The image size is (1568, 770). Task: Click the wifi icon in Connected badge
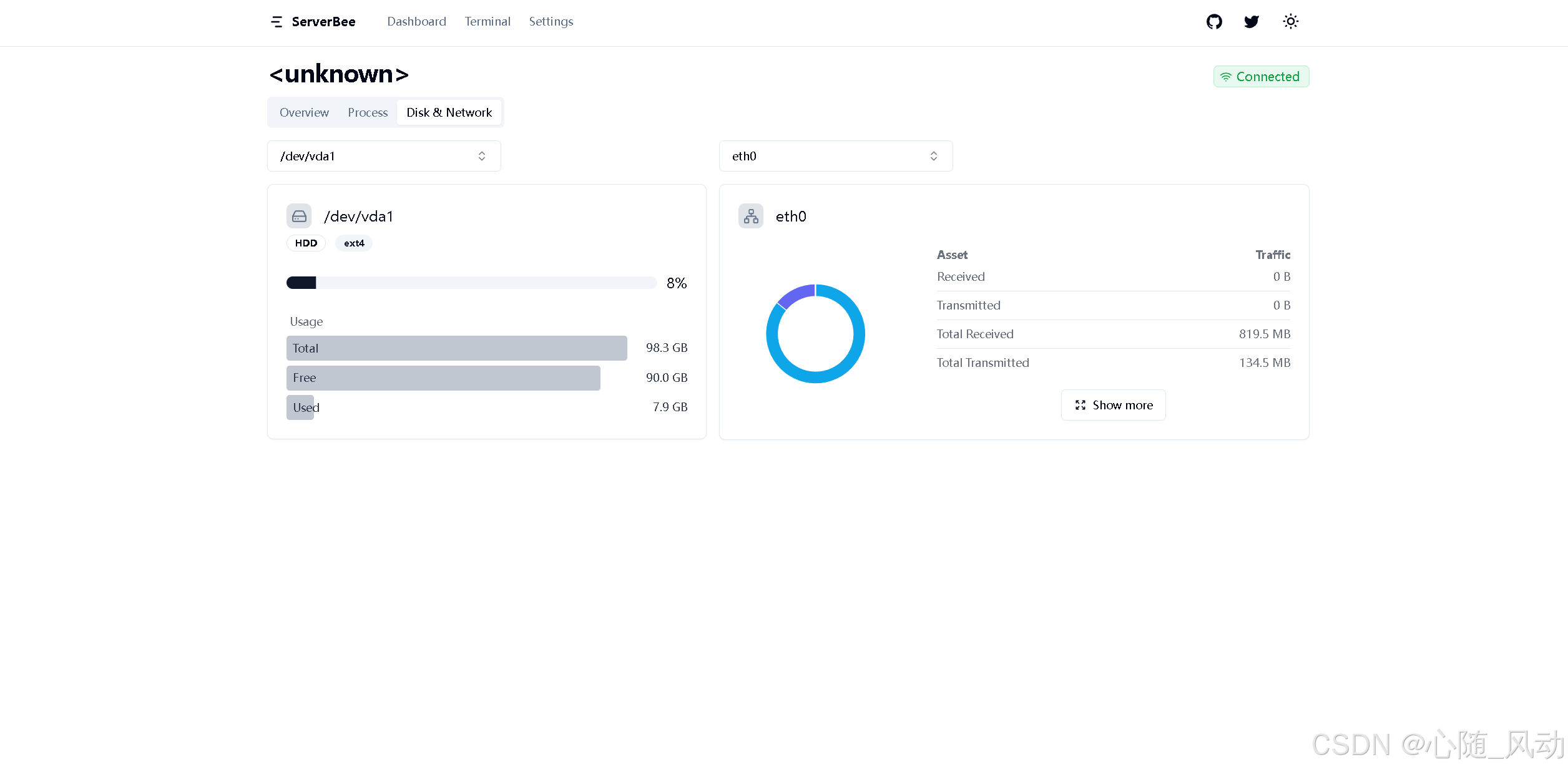(x=1226, y=77)
